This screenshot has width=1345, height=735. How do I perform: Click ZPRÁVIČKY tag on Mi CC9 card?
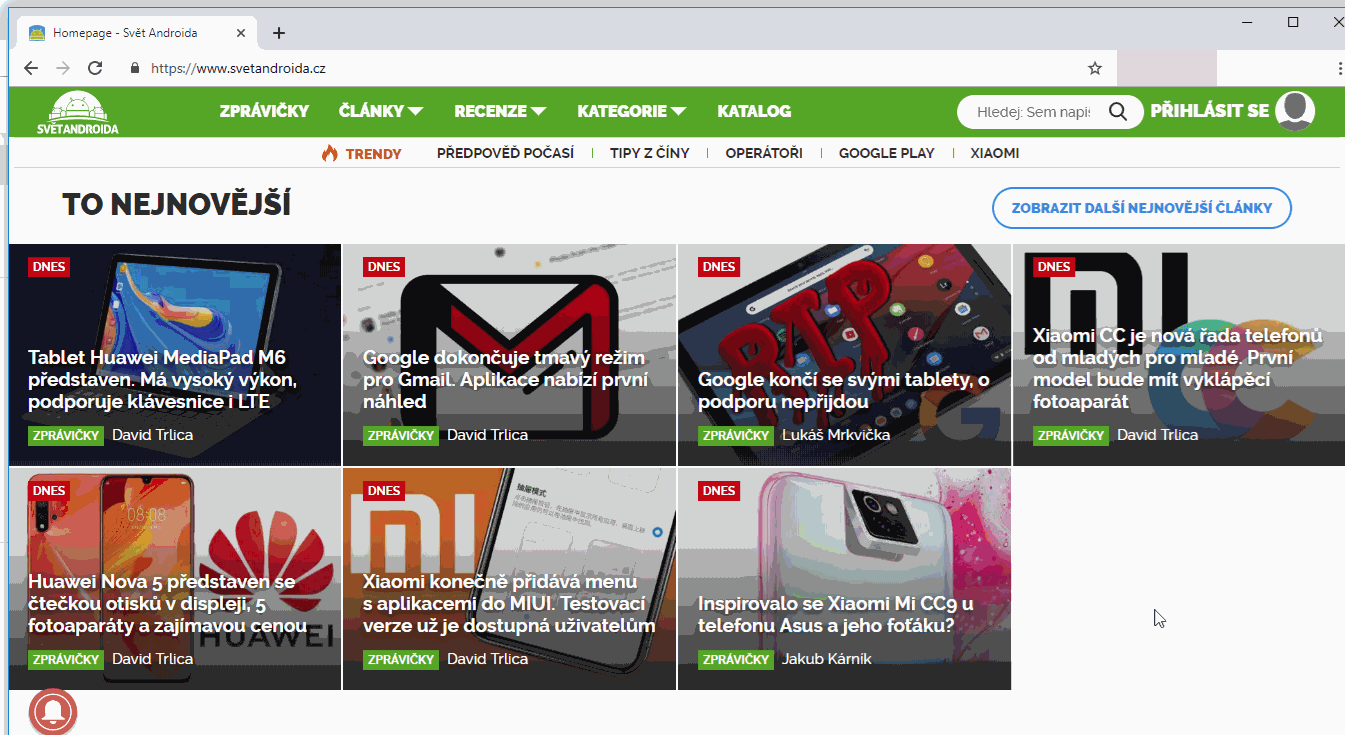tap(736, 660)
